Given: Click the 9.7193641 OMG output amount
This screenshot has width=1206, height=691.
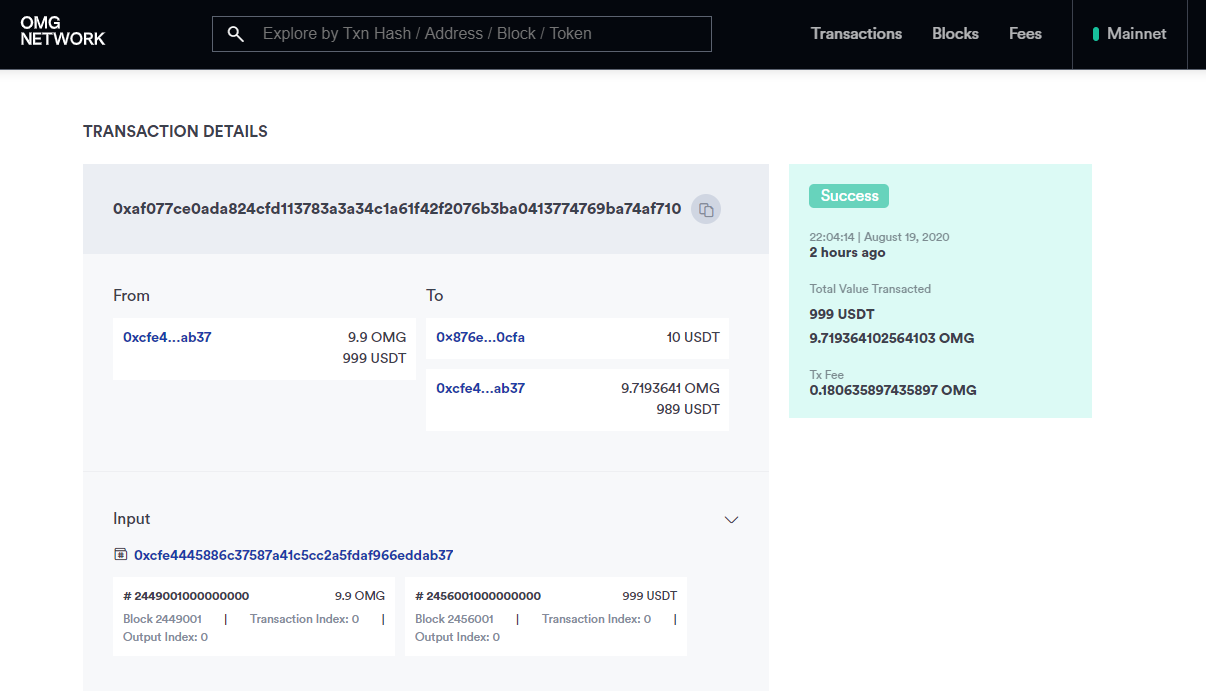Looking at the screenshot, I should pyautogui.click(x=670, y=388).
